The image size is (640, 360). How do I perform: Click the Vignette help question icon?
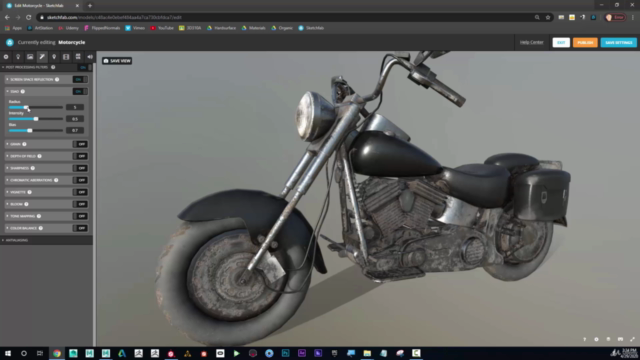coord(29,192)
